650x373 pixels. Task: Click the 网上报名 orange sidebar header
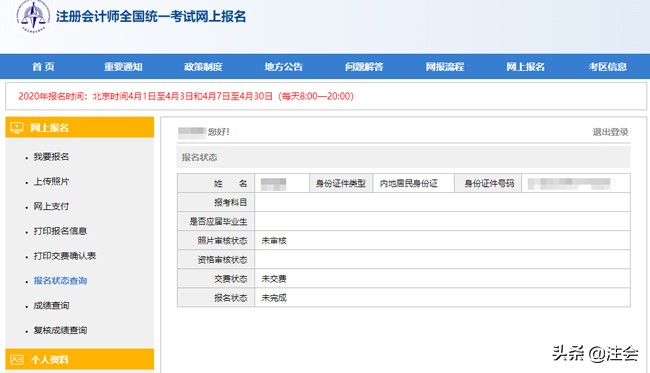[80, 127]
